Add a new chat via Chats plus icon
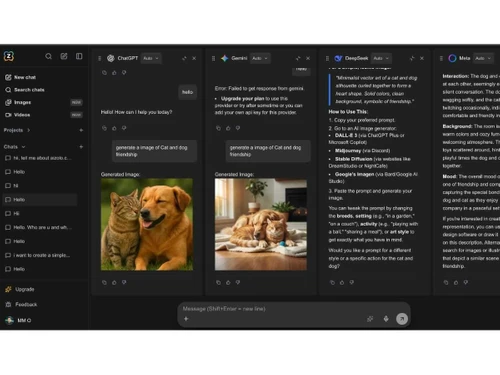This screenshot has height=375, width=500. click(x=81, y=147)
